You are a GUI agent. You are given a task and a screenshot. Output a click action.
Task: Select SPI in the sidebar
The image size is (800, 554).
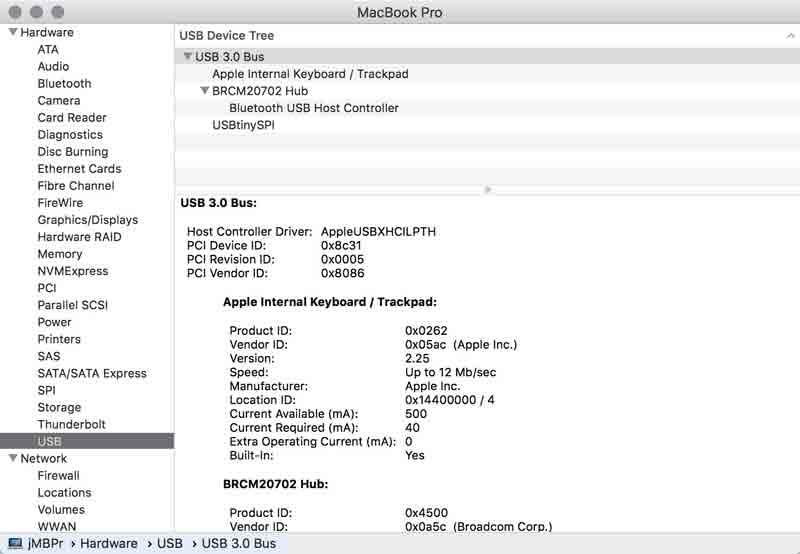(x=46, y=390)
